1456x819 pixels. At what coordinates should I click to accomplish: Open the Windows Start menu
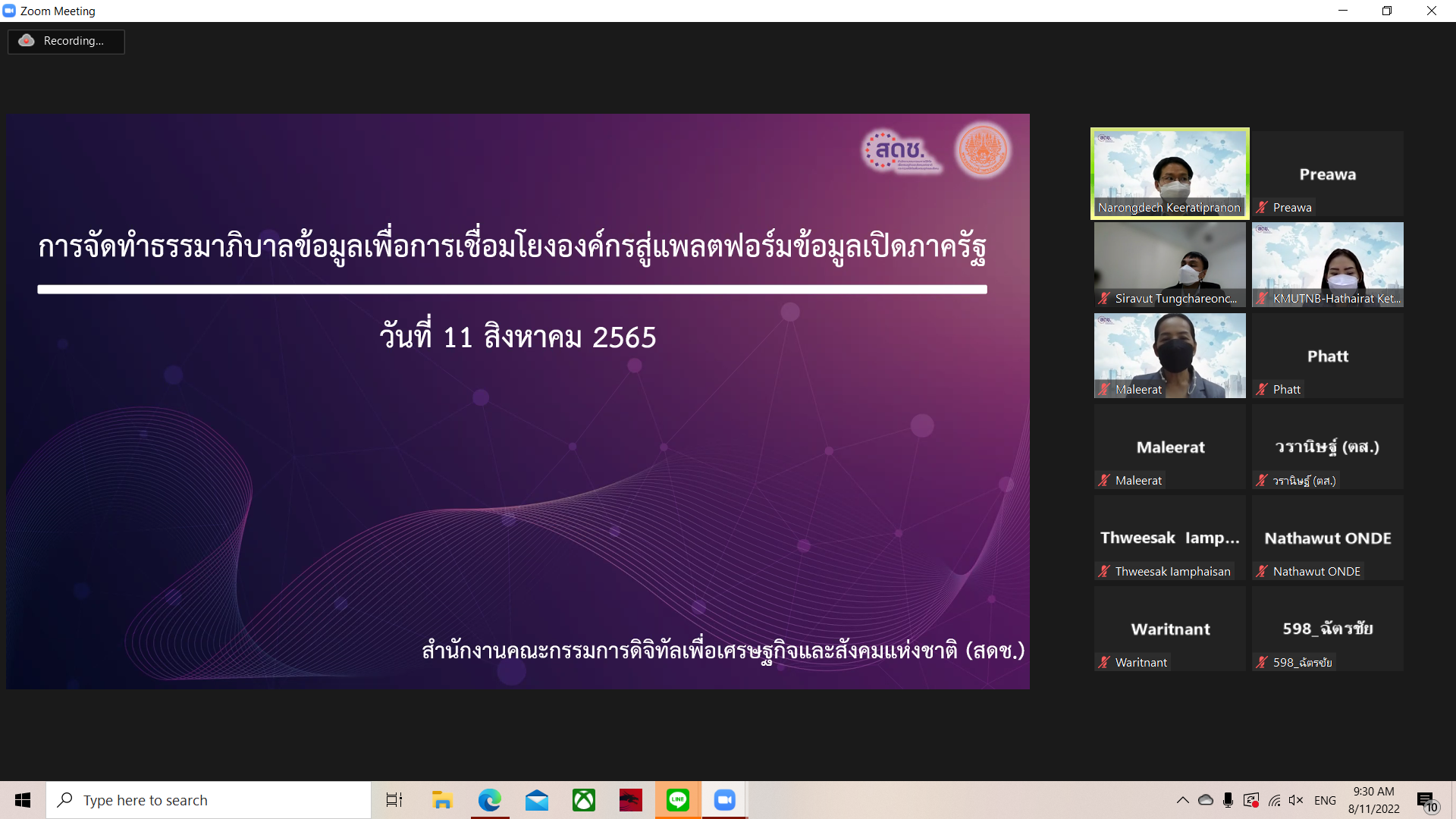23,800
